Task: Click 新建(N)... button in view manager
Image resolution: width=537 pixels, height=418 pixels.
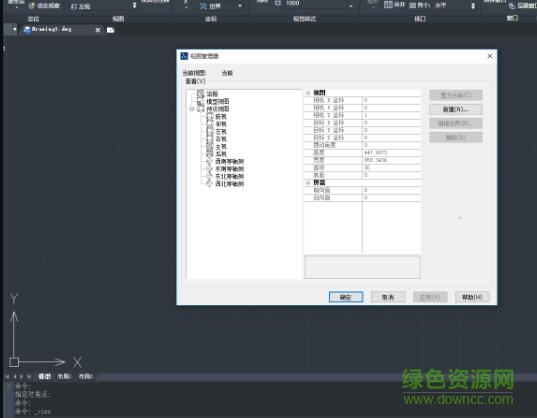Action: point(455,110)
